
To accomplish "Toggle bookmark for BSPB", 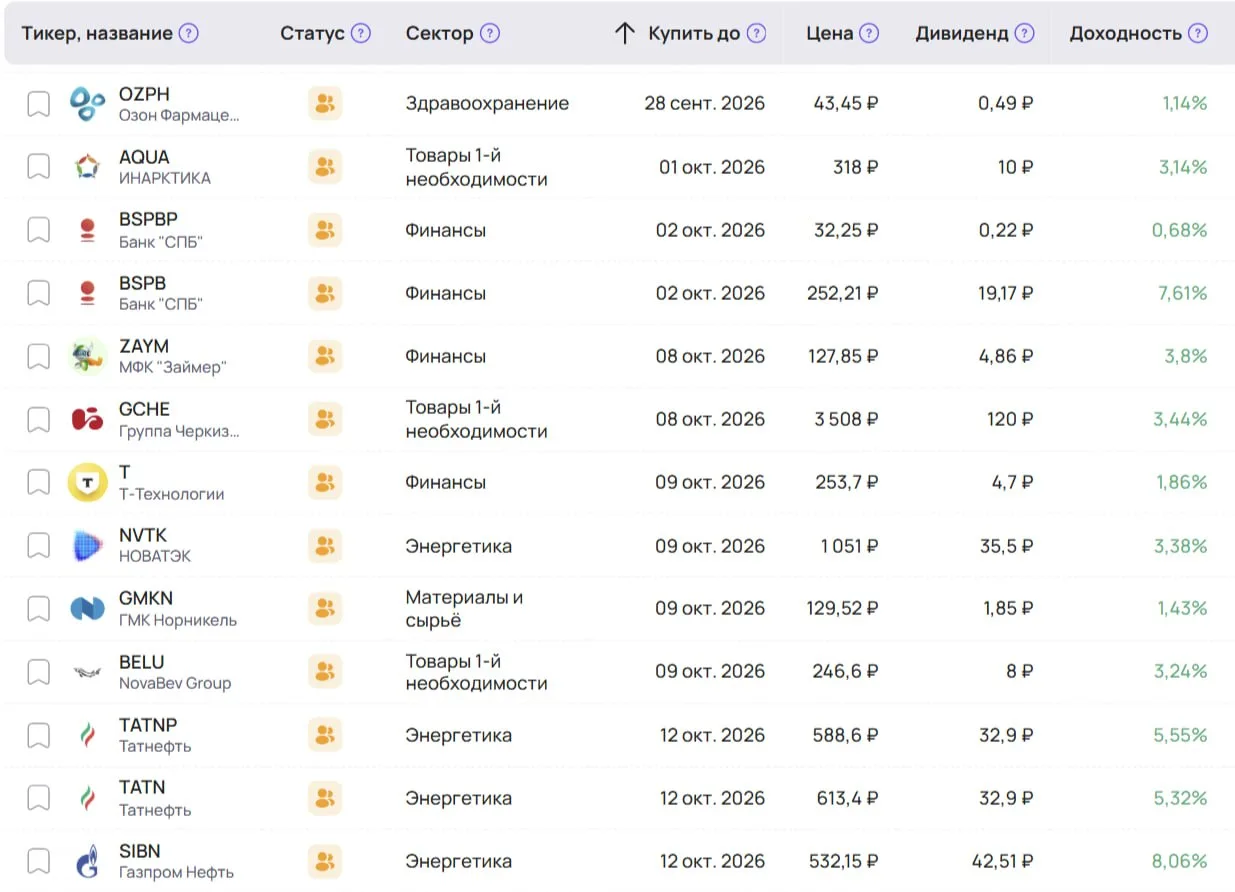I will [38, 293].
